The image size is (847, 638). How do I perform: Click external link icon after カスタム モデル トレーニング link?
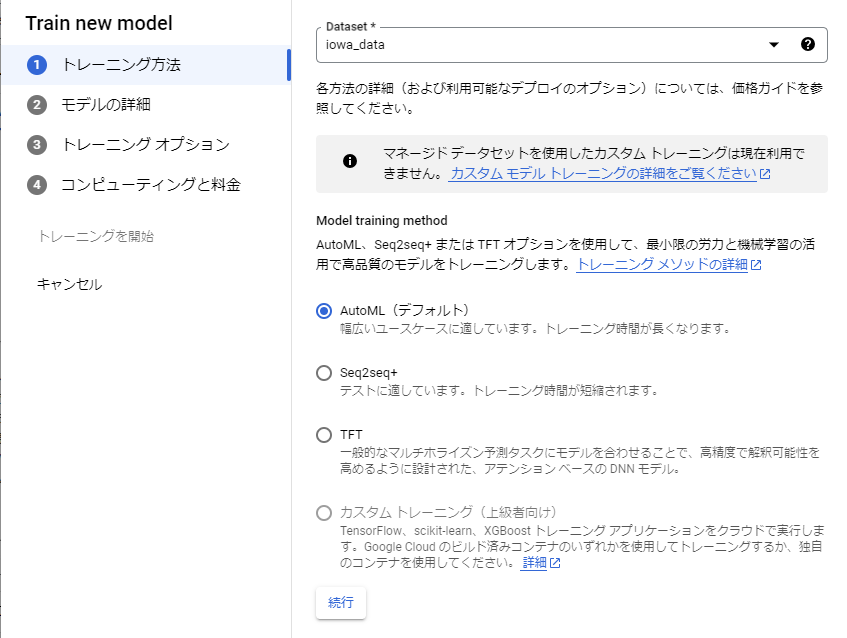pyautogui.click(x=765, y=174)
